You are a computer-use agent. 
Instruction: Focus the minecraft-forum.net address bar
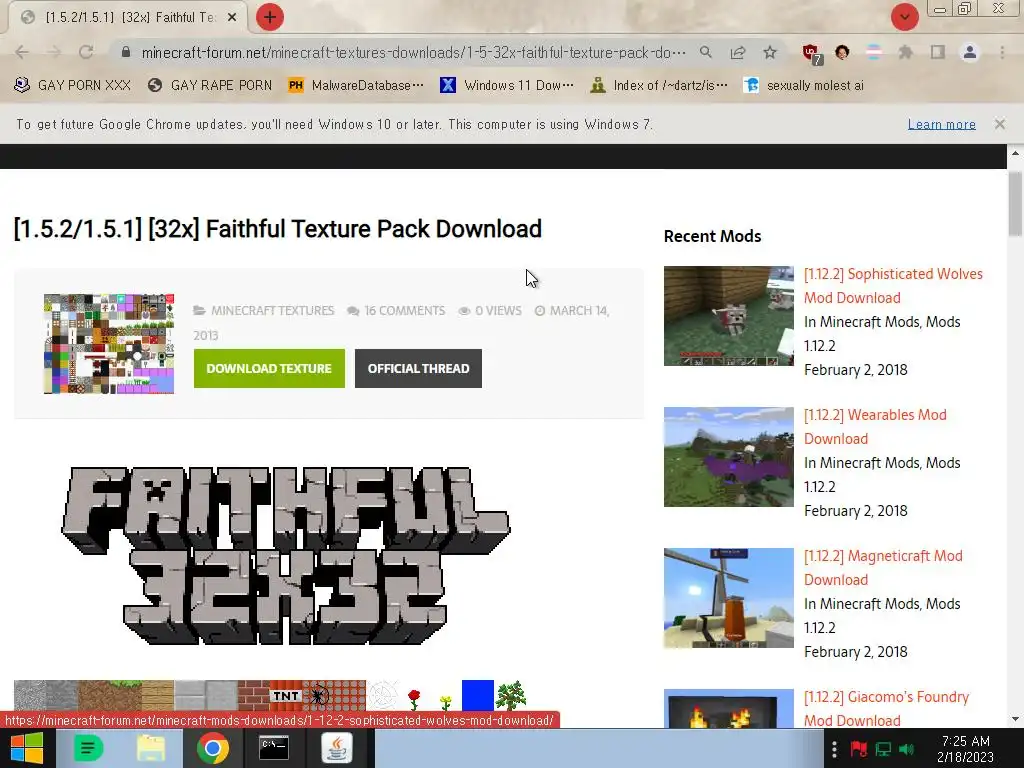coord(413,52)
